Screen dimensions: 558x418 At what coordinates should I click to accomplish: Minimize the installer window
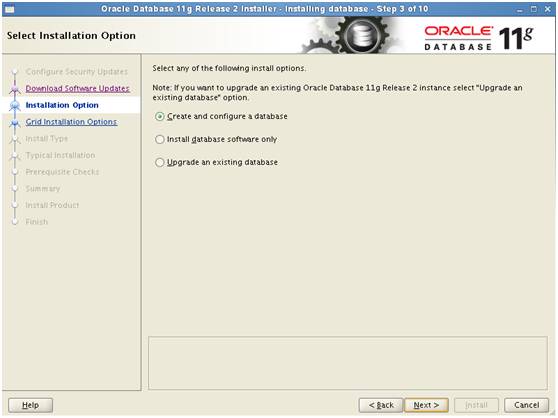[520, 10]
